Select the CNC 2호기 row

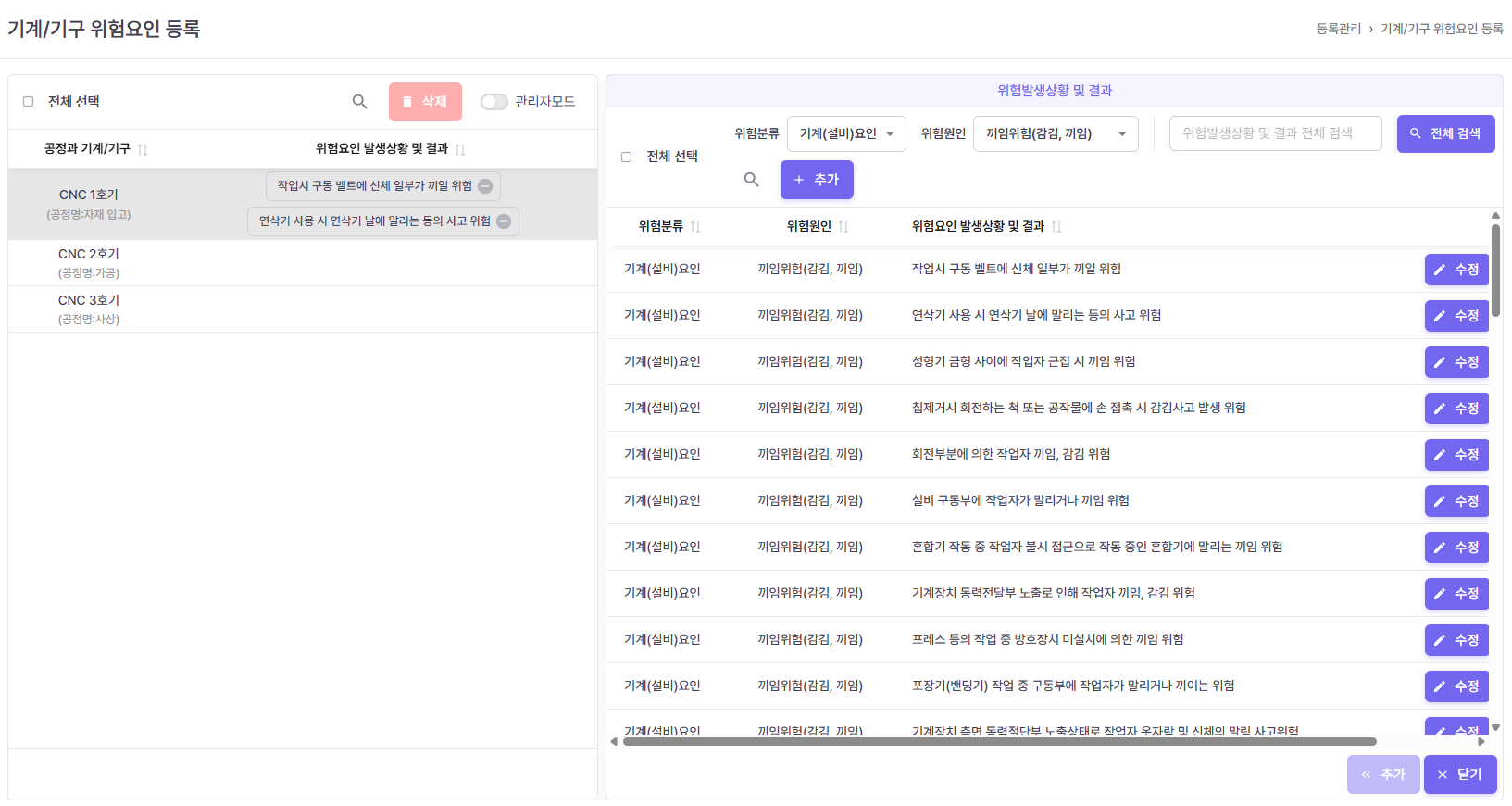tap(89, 262)
